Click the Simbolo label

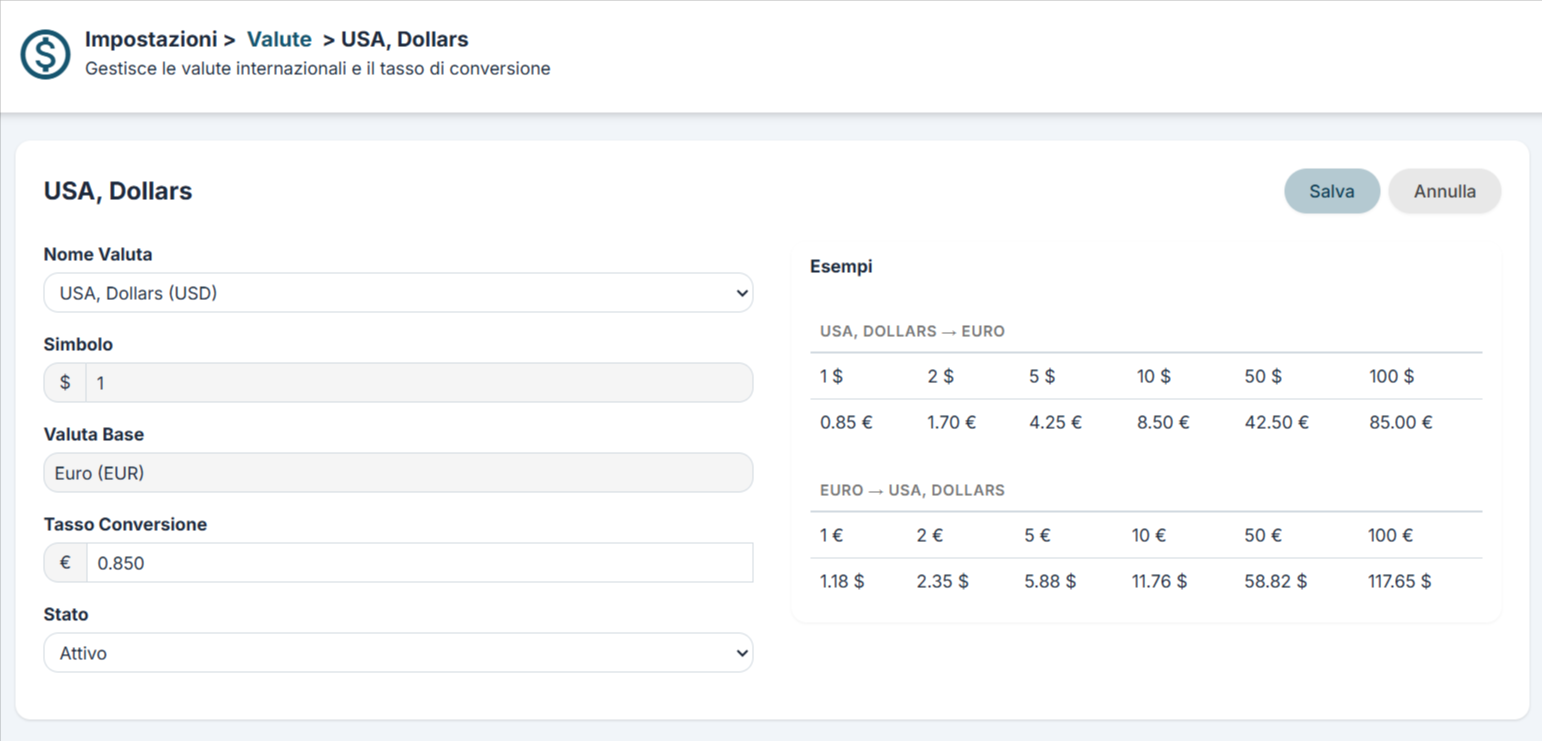click(x=78, y=345)
